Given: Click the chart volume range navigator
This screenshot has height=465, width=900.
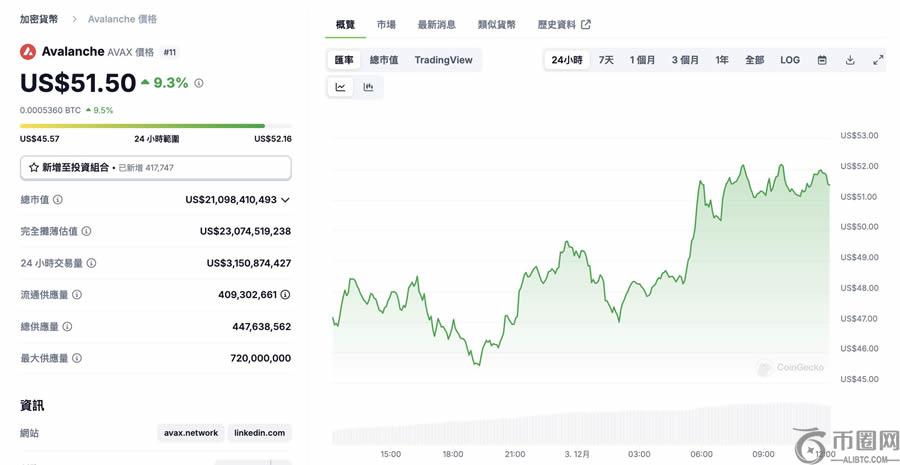Looking at the screenshot, I should coord(581,424).
